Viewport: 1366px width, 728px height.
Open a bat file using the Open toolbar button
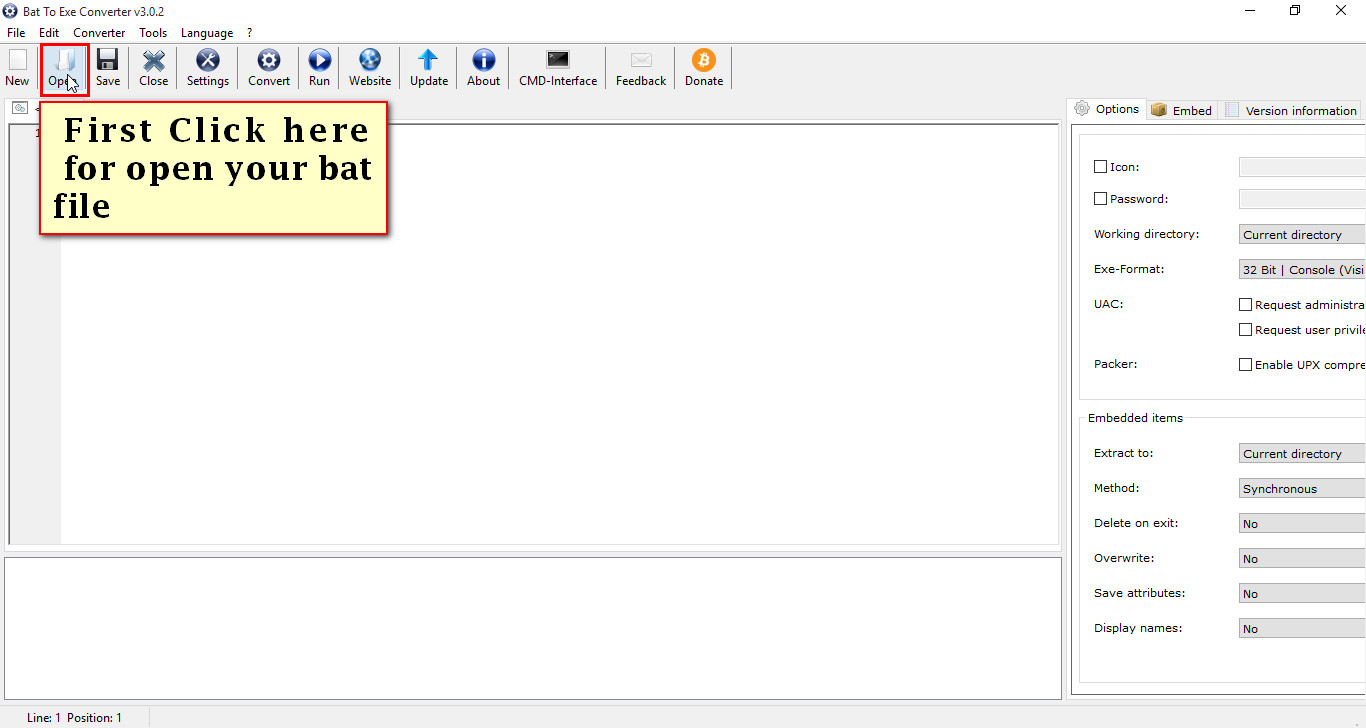(x=64, y=69)
